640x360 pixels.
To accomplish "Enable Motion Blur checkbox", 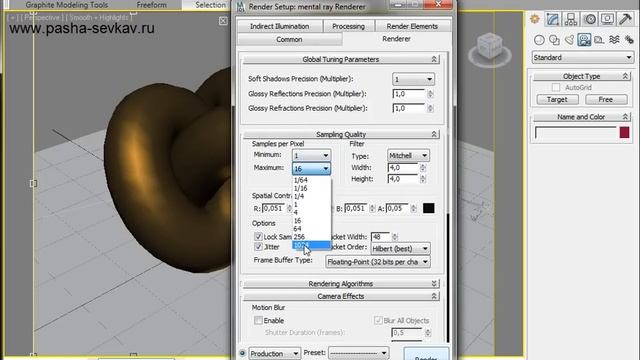I will (x=258, y=320).
